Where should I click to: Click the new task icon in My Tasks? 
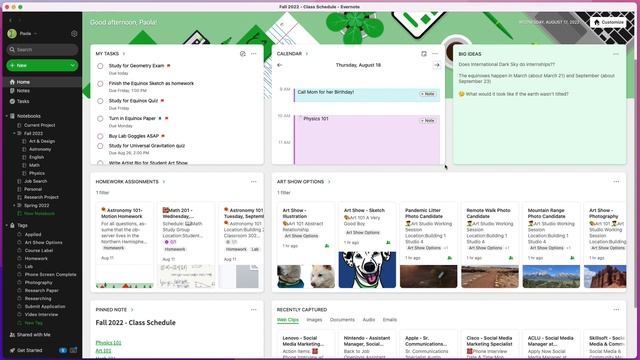point(243,54)
